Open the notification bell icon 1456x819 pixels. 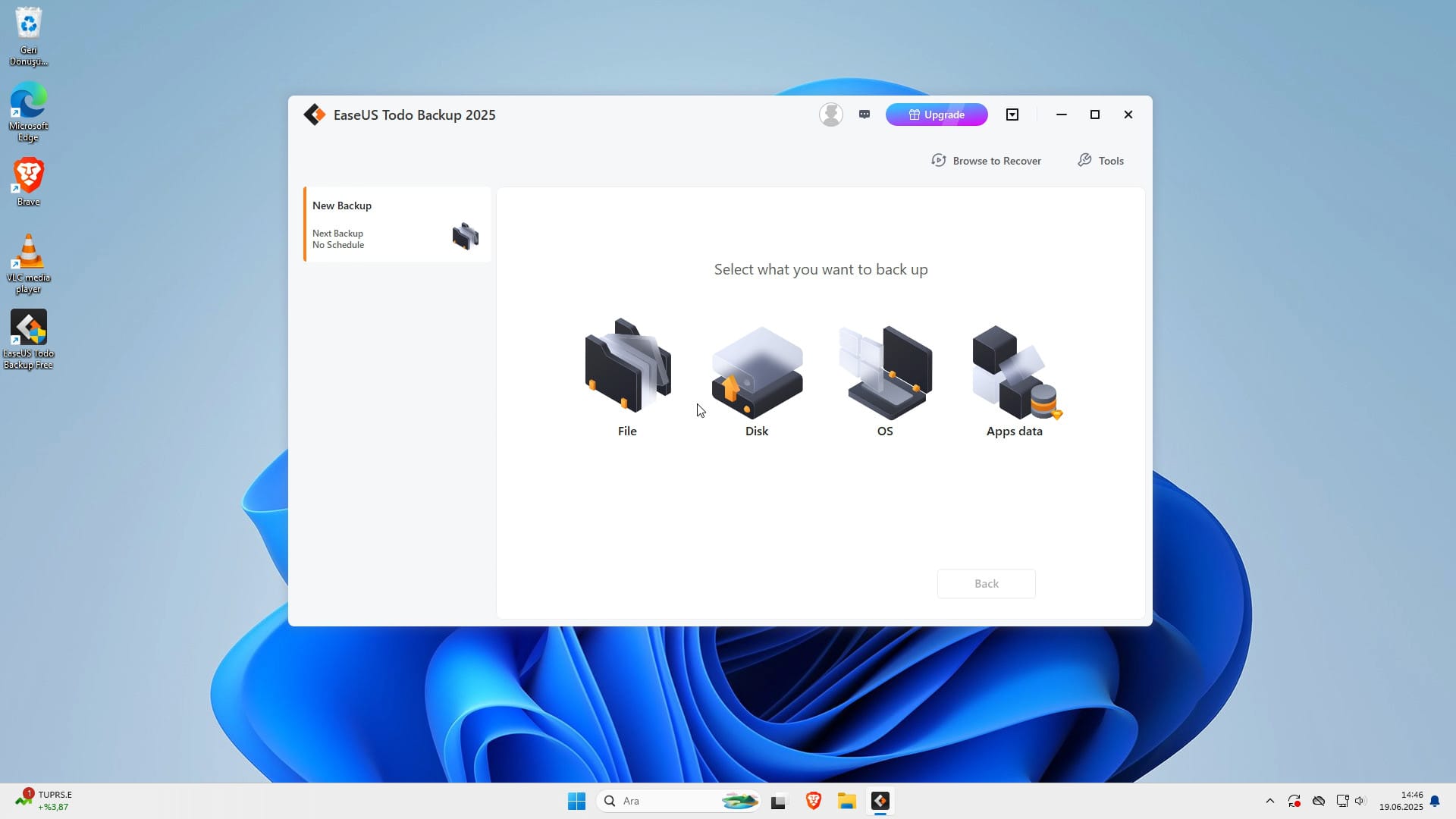(x=1435, y=801)
